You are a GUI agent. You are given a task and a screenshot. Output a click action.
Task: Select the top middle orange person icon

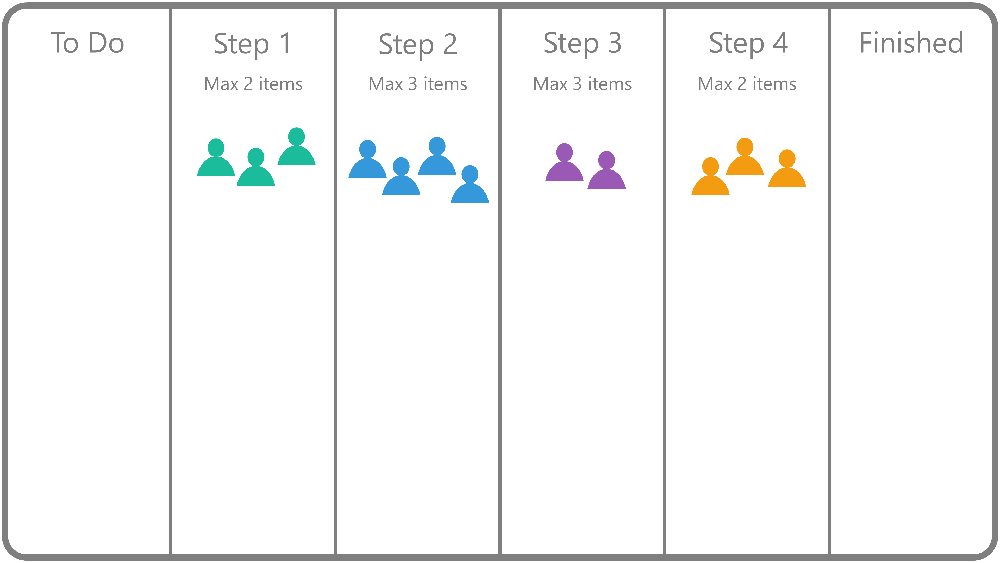click(x=745, y=157)
